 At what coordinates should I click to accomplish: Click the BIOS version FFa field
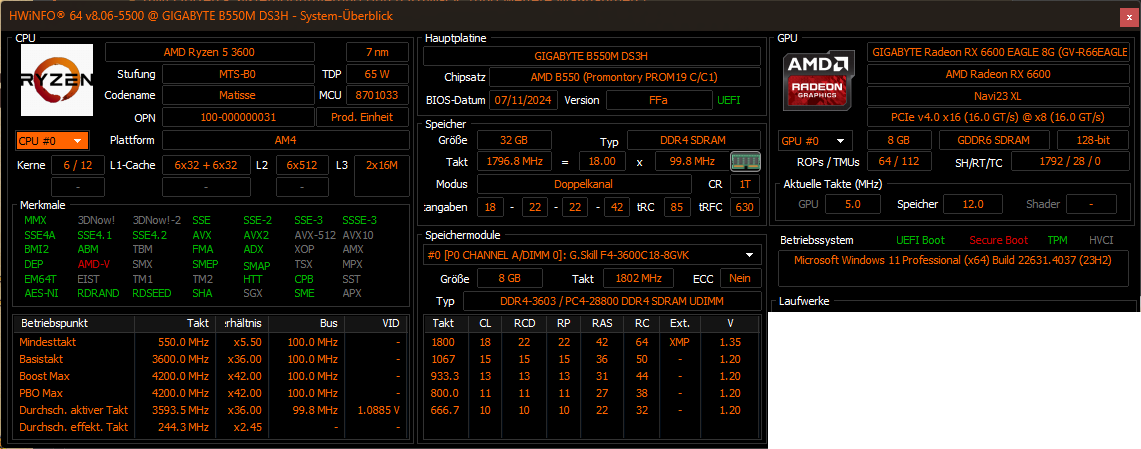point(658,100)
